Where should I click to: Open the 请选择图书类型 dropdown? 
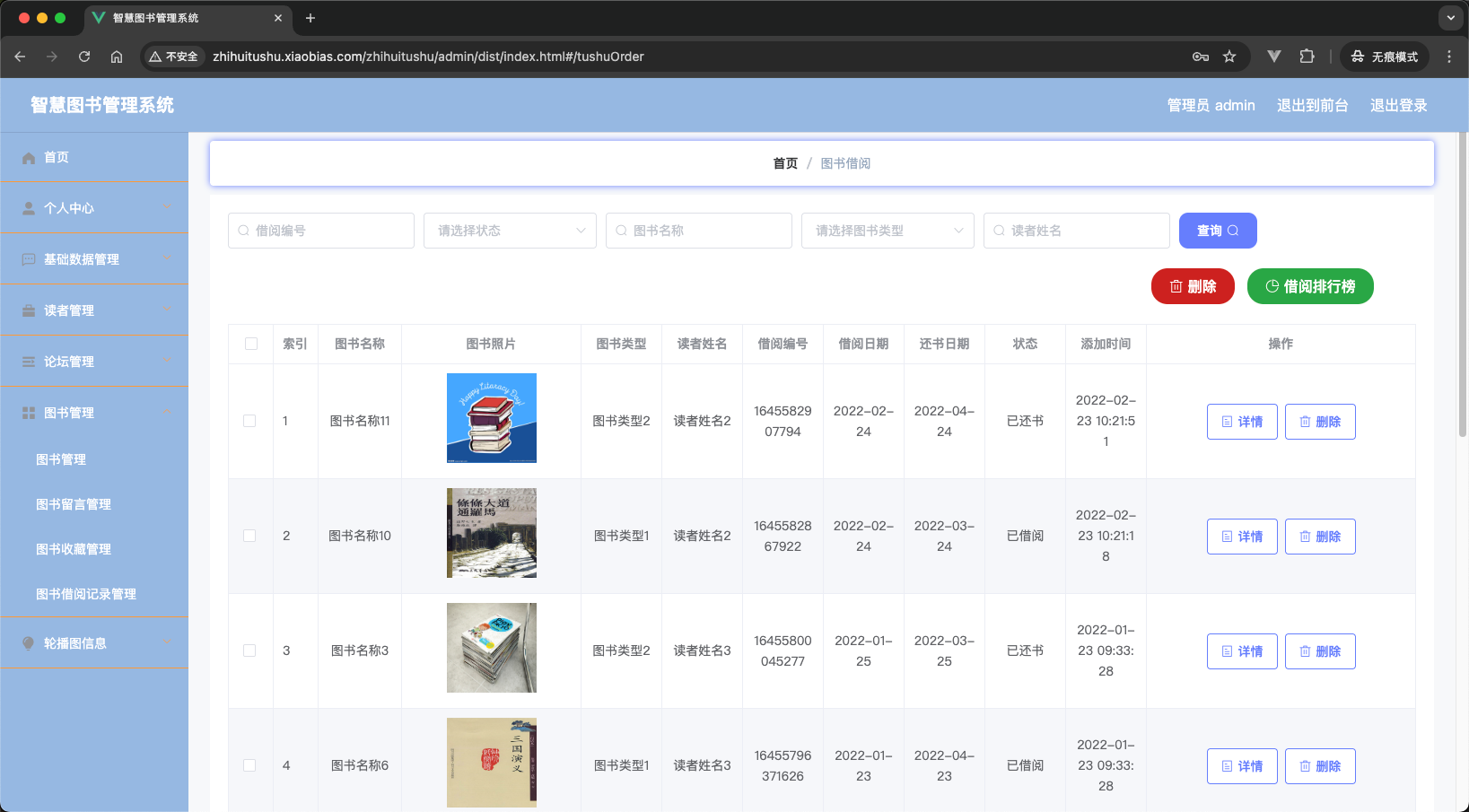click(888, 231)
